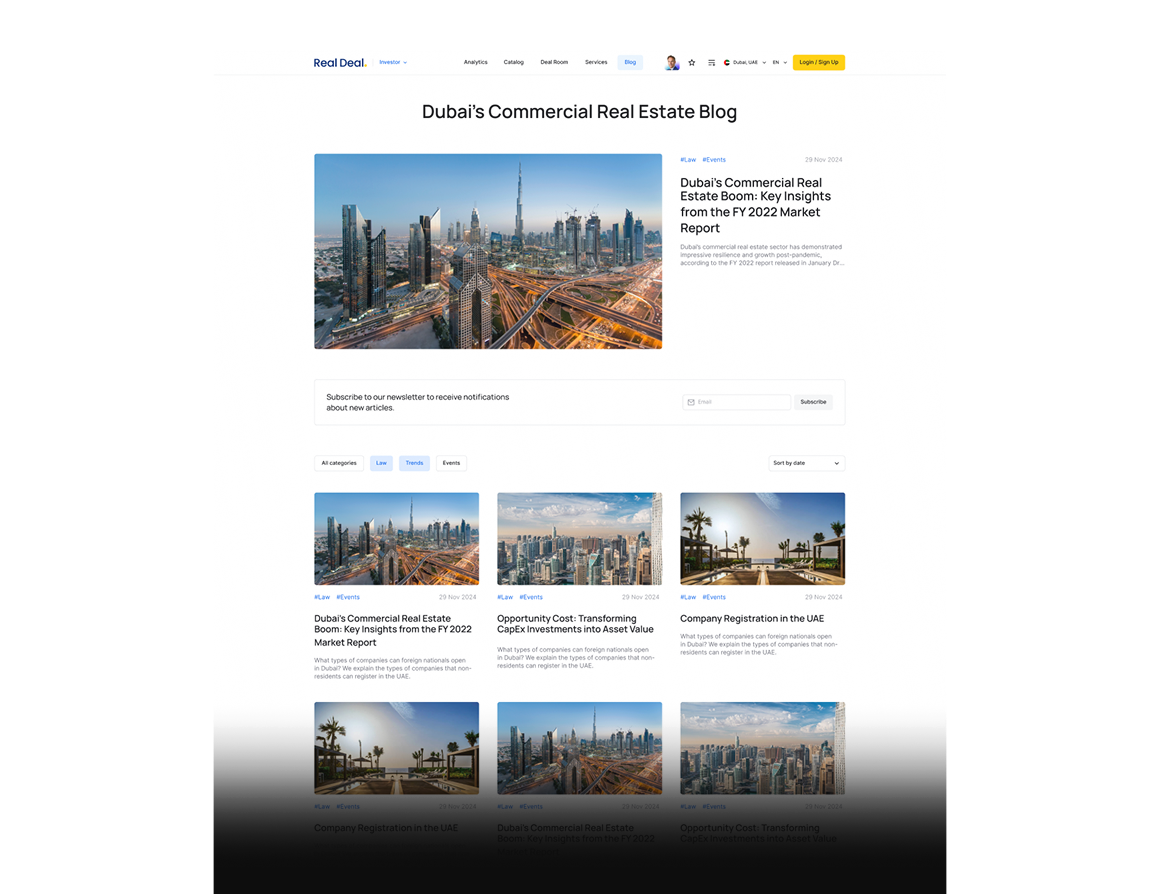The width and height of the screenshot is (1160, 894).
Task: Click the Real Deal logo
Action: pyautogui.click(x=340, y=62)
